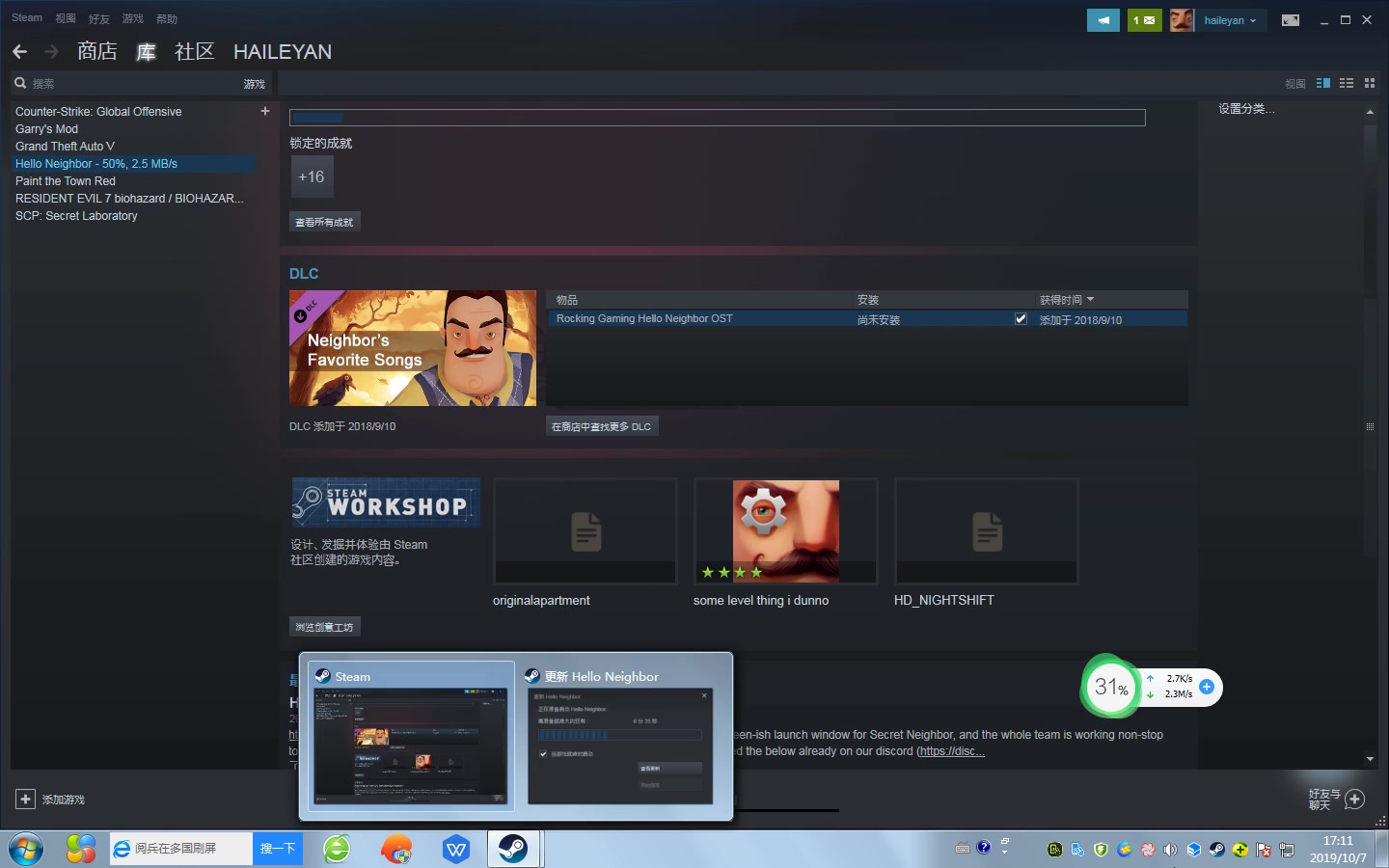The image size is (1389, 868).
Task: Open 好友与聊天 friends chat icon
Action: tap(1354, 800)
